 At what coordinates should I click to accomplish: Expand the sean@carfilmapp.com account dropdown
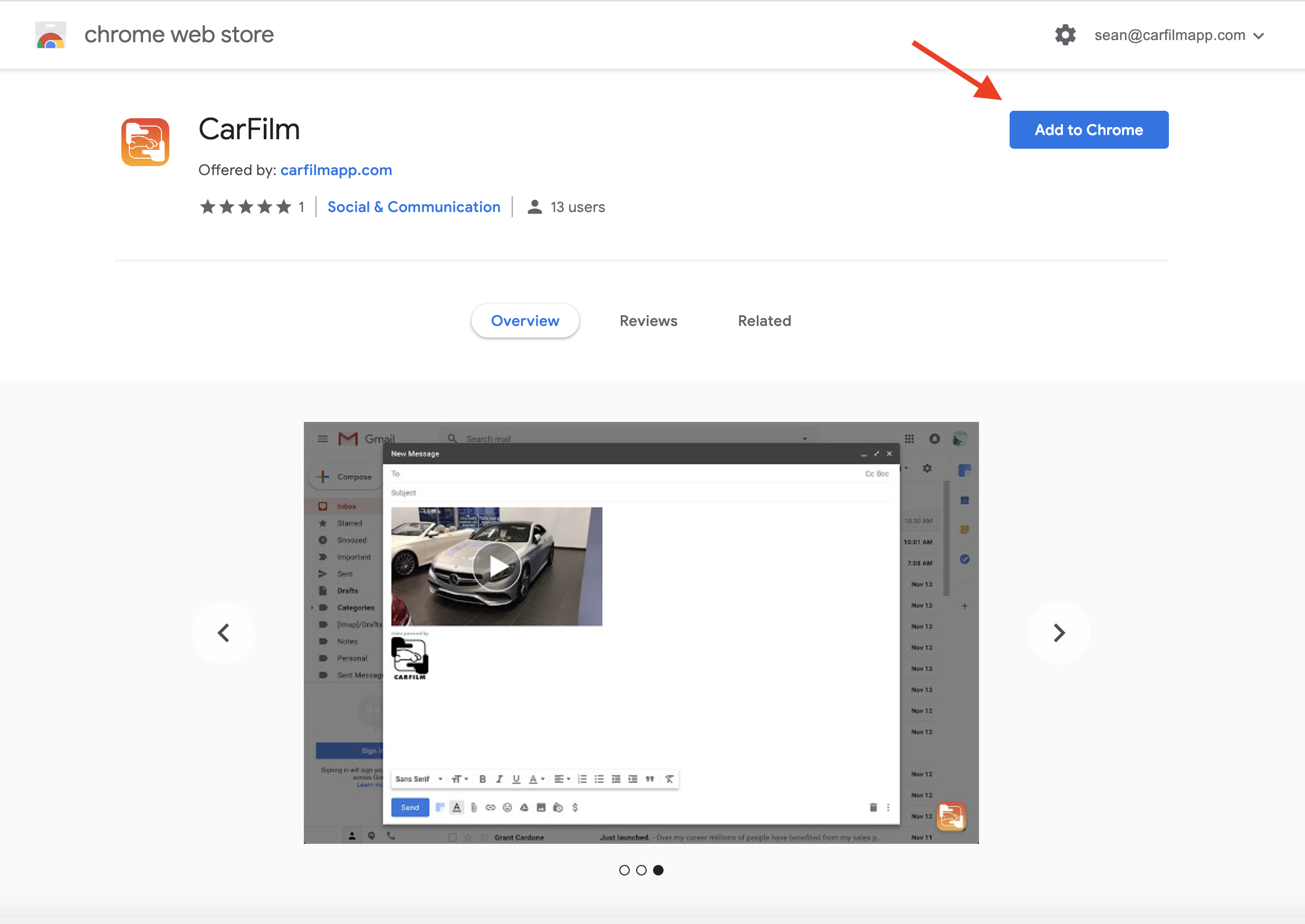[x=1178, y=35]
